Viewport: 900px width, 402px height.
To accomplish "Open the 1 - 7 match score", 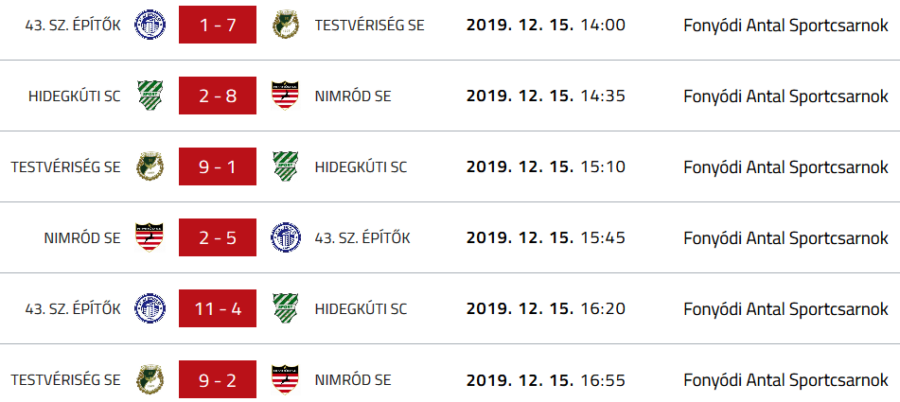I will (217, 24).
